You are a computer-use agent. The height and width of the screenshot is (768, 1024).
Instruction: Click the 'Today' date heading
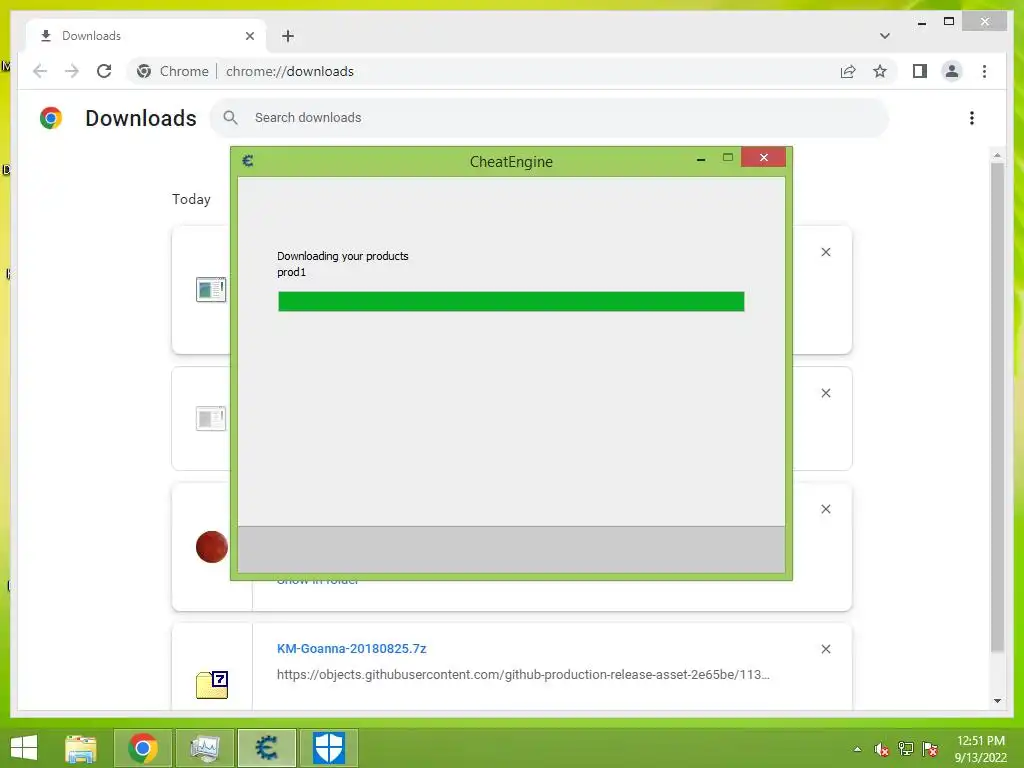click(x=191, y=199)
